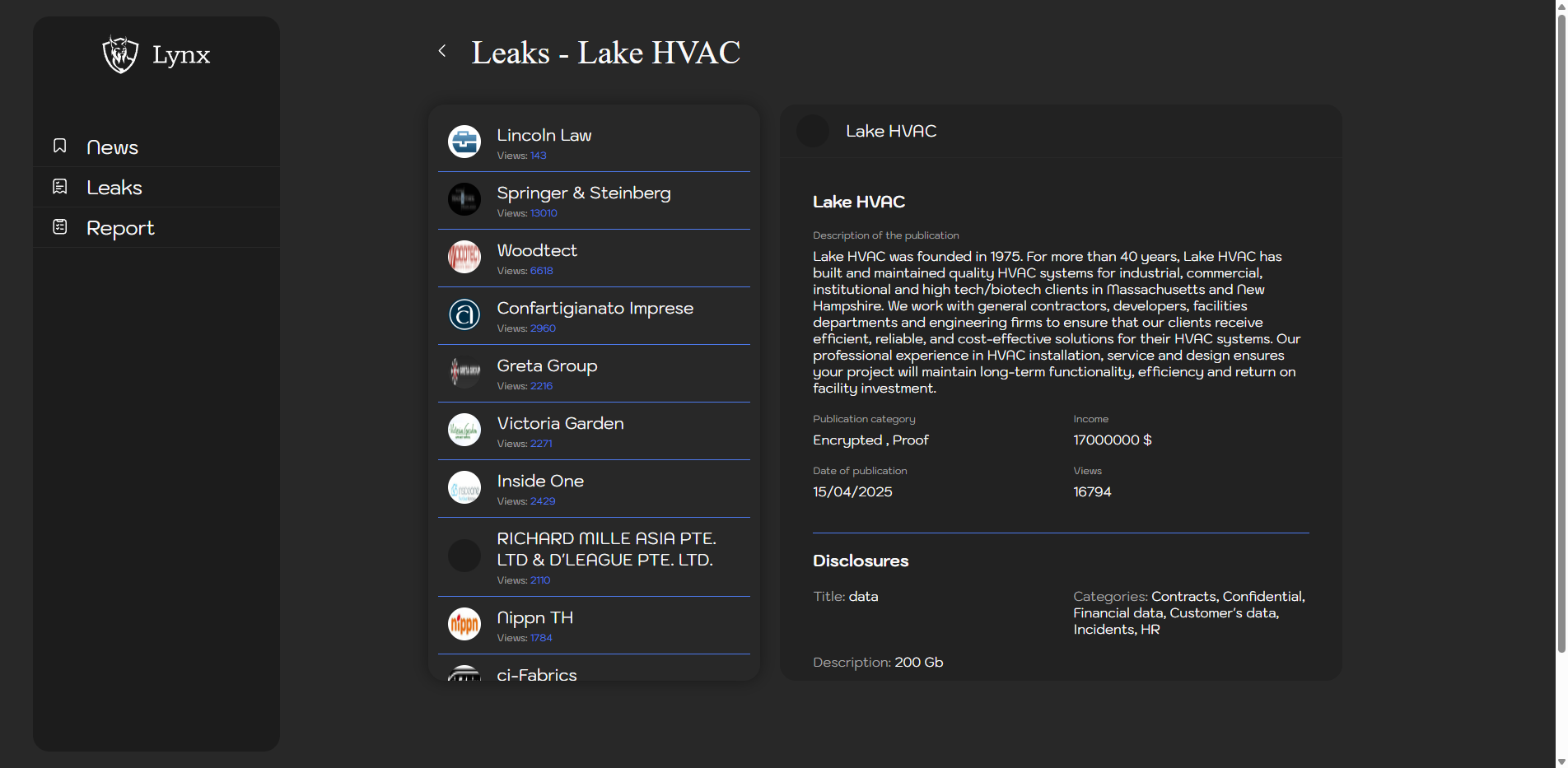Image resolution: width=1568 pixels, height=768 pixels.
Task: Click the Leaks document icon in sidebar
Action: tap(60, 187)
